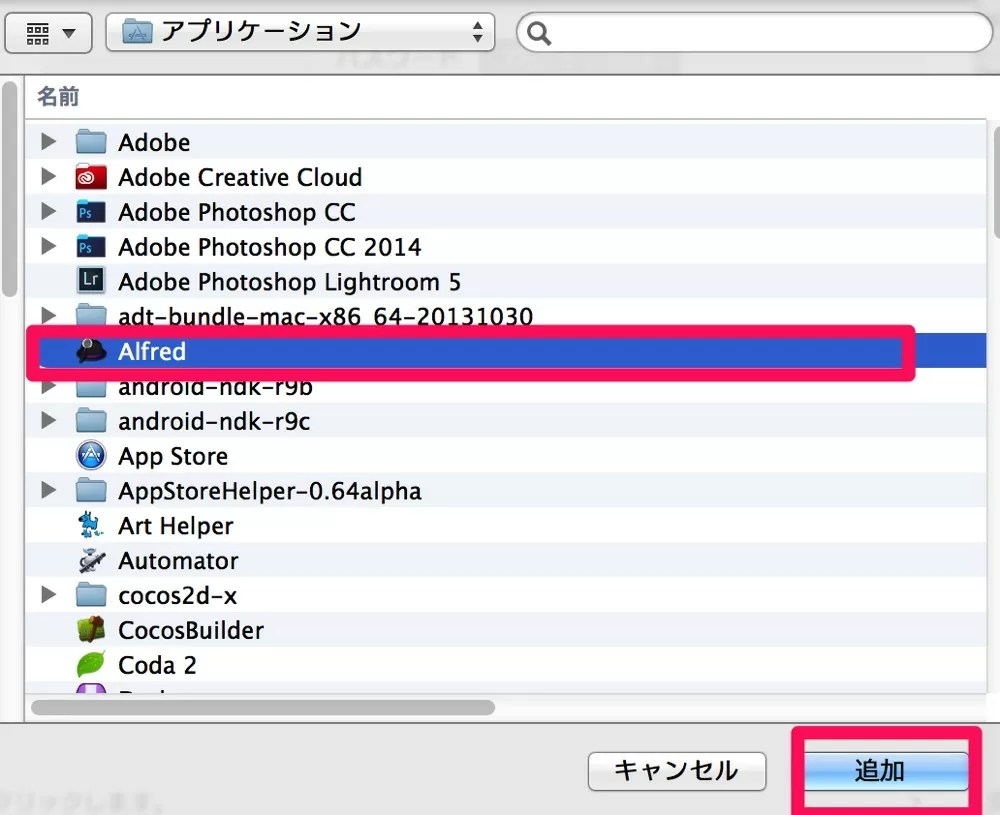Click the キャンセル button

pyautogui.click(x=677, y=771)
